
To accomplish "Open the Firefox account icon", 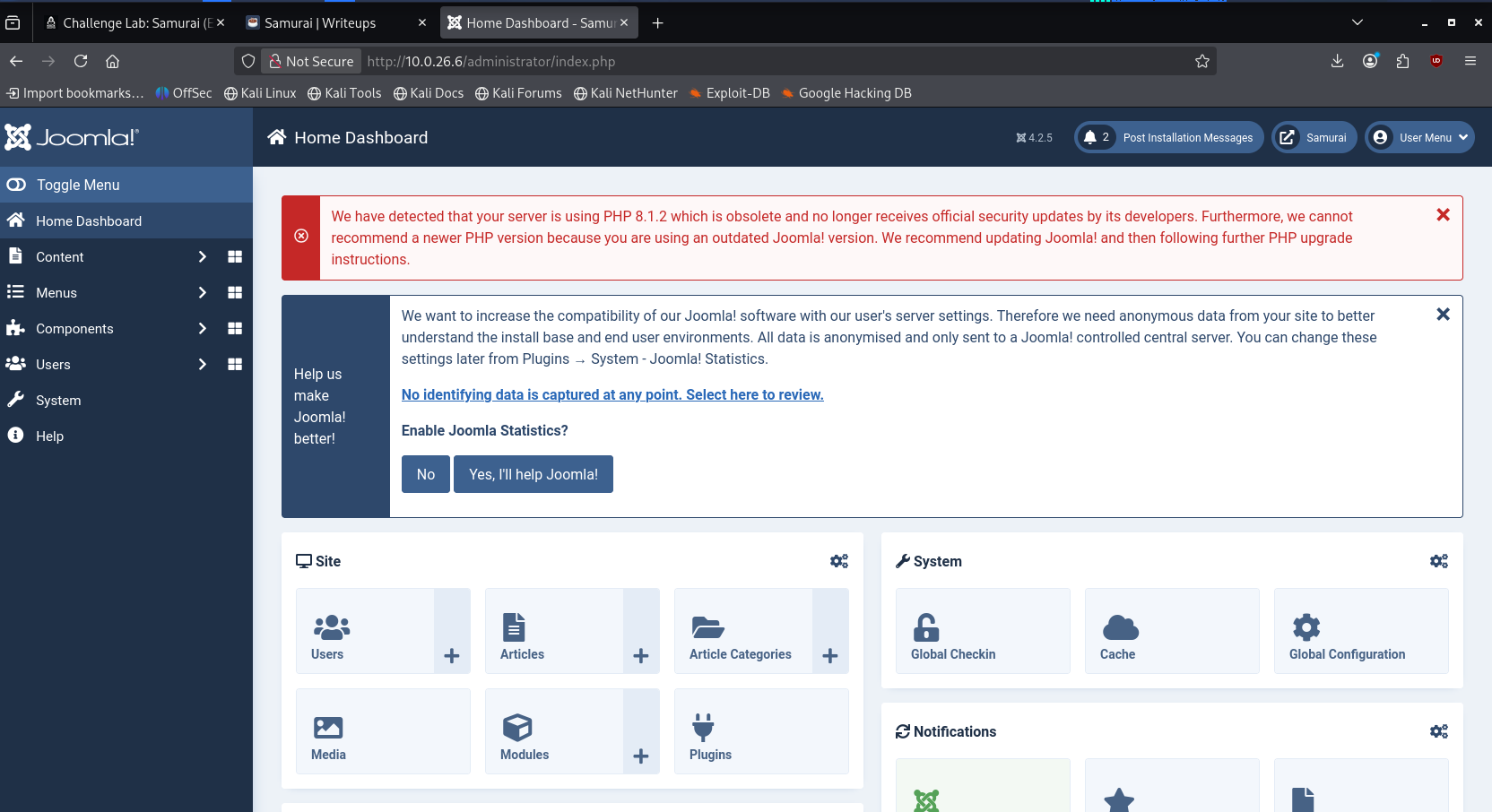I will click(x=1370, y=61).
